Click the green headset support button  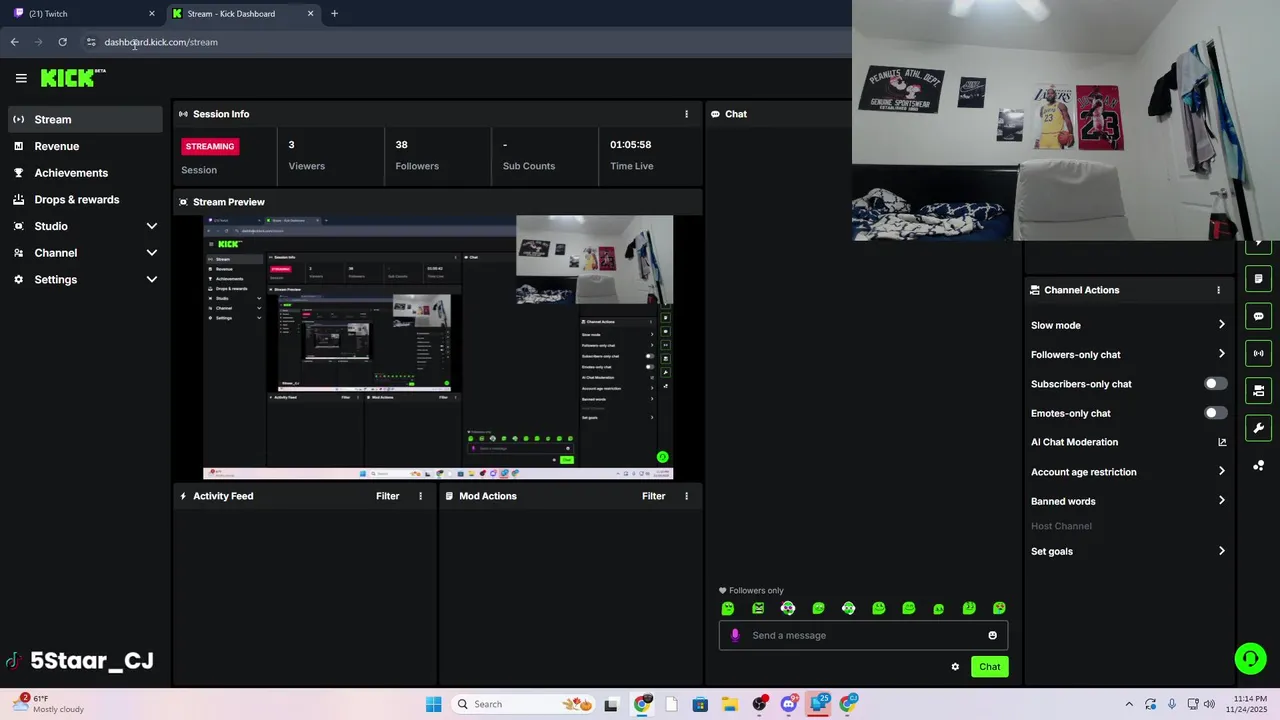pos(1250,658)
